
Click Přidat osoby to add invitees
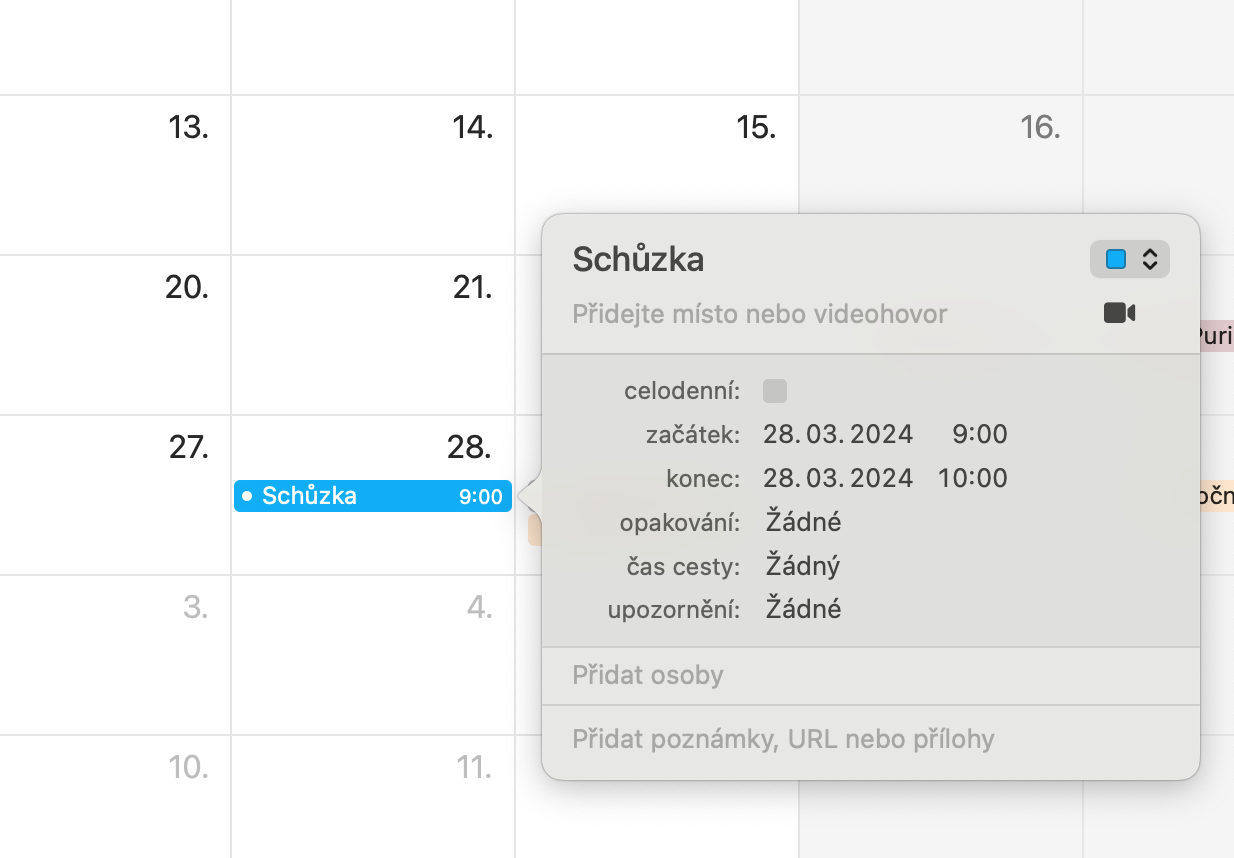tap(648, 676)
